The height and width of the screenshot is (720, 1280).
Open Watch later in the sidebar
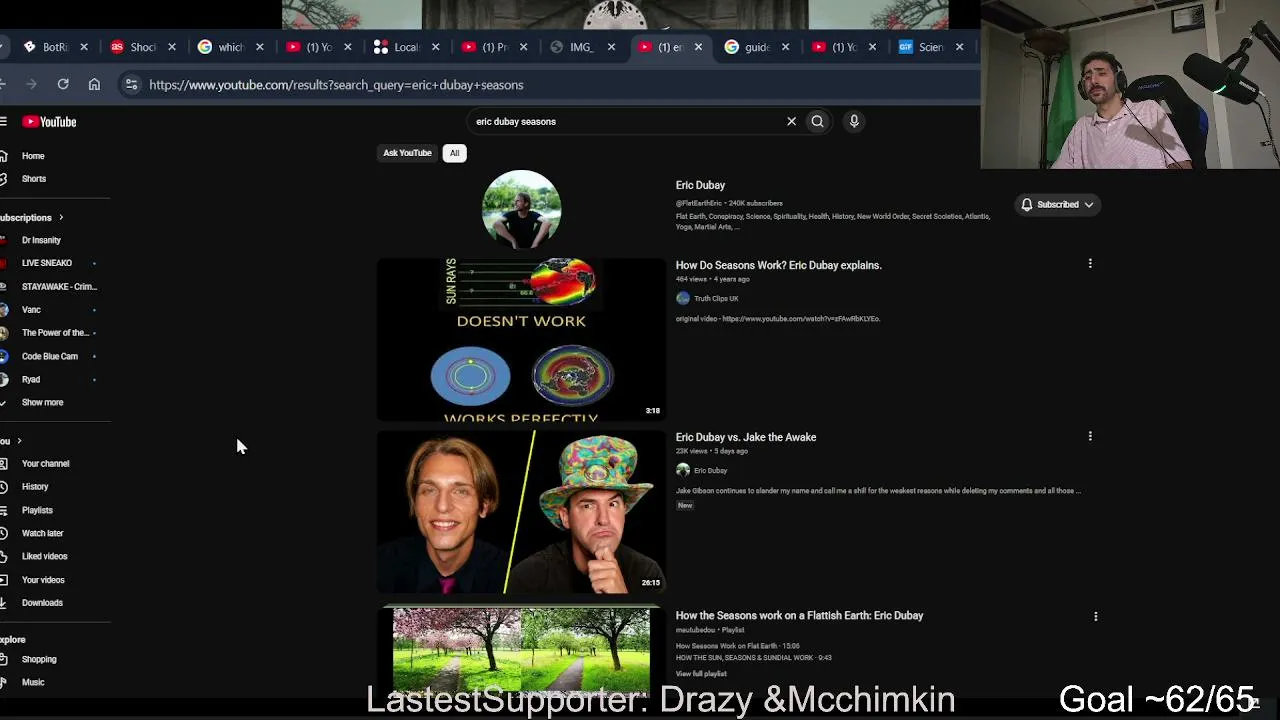point(42,533)
